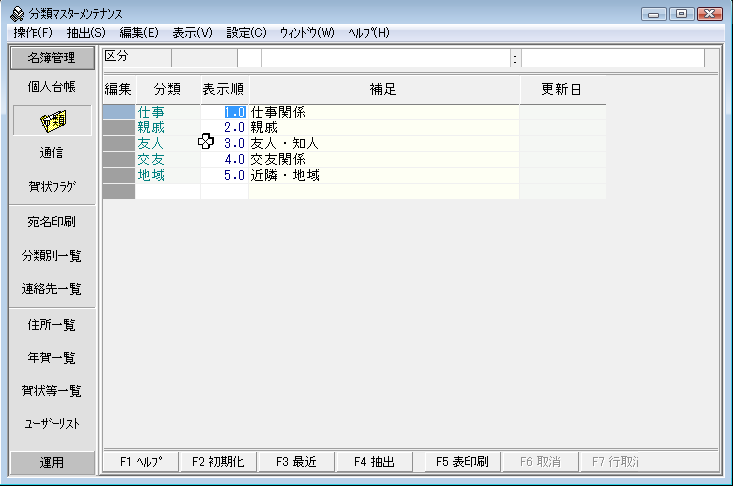The width and height of the screenshot is (733, 486).
Task: Click the 更新日 column header
Action: (561, 89)
